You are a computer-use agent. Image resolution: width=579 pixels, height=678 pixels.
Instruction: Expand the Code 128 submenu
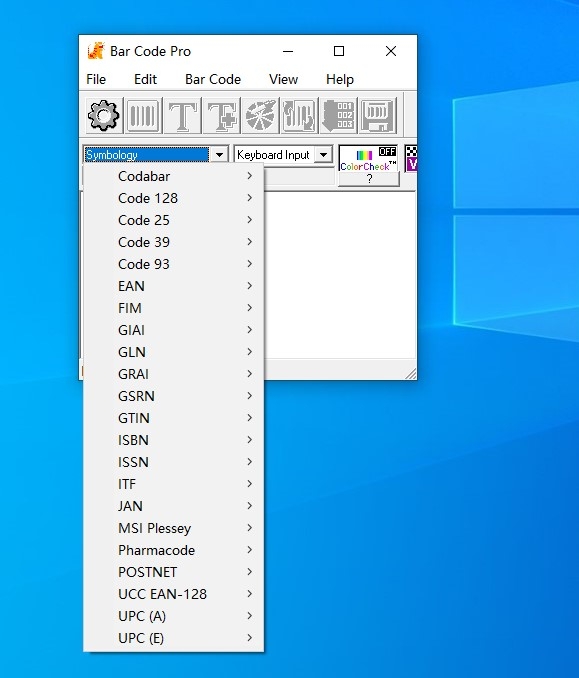coord(173,198)
